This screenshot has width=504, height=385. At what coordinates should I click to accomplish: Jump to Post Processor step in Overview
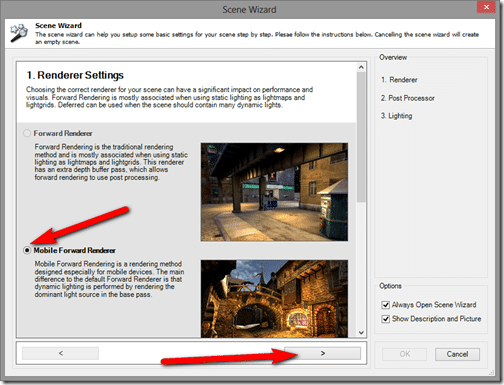408,98
